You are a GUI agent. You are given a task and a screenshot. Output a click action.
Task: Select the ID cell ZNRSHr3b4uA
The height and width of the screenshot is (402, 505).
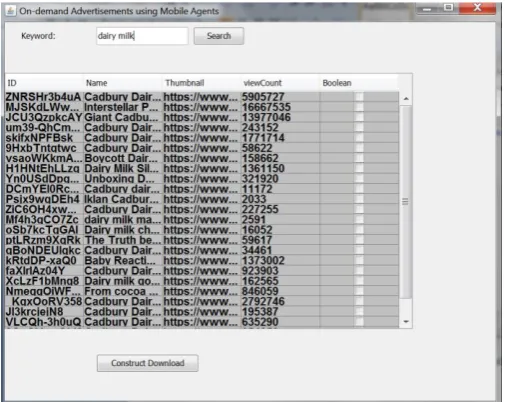pyautogui.click(x=44, y=97)
